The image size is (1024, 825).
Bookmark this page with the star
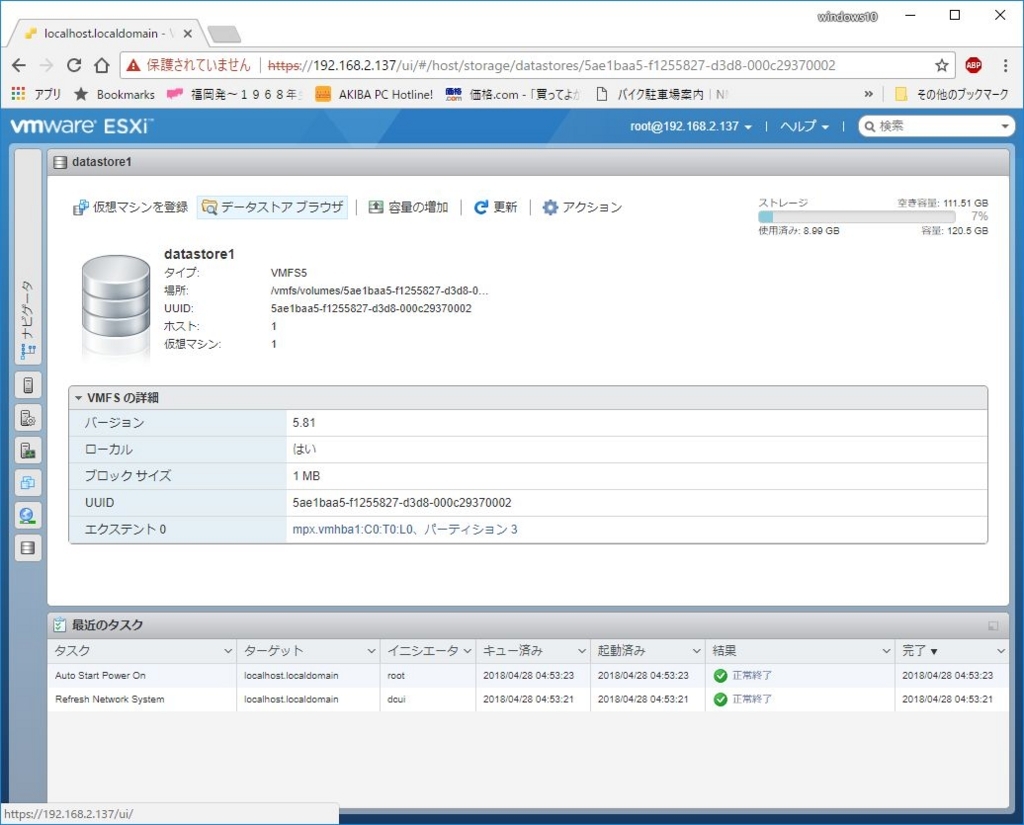[941, 65]
